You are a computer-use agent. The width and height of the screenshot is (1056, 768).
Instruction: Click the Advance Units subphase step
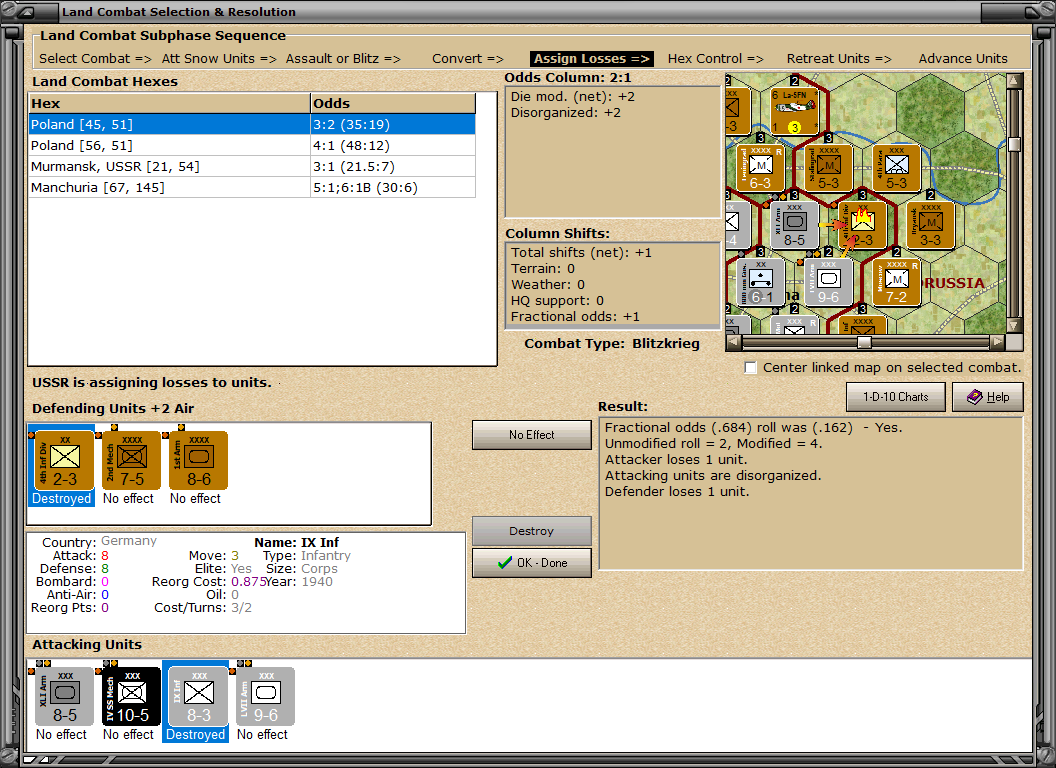(963, 59)
